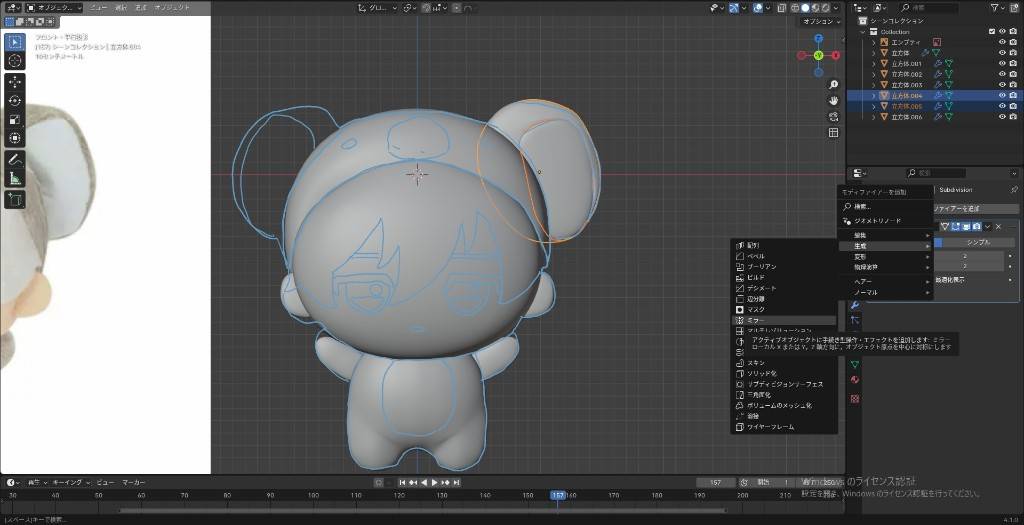Click the current frame marker 157 on the timeline
This screenshot has width=1024, height=525.
point(557,494)
